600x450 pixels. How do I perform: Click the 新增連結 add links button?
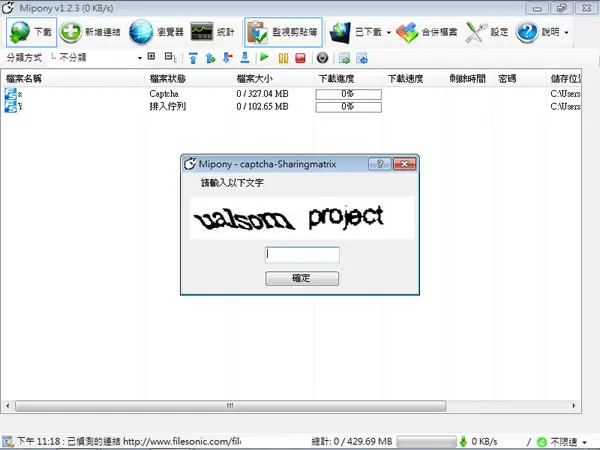[x=90, y=32]
